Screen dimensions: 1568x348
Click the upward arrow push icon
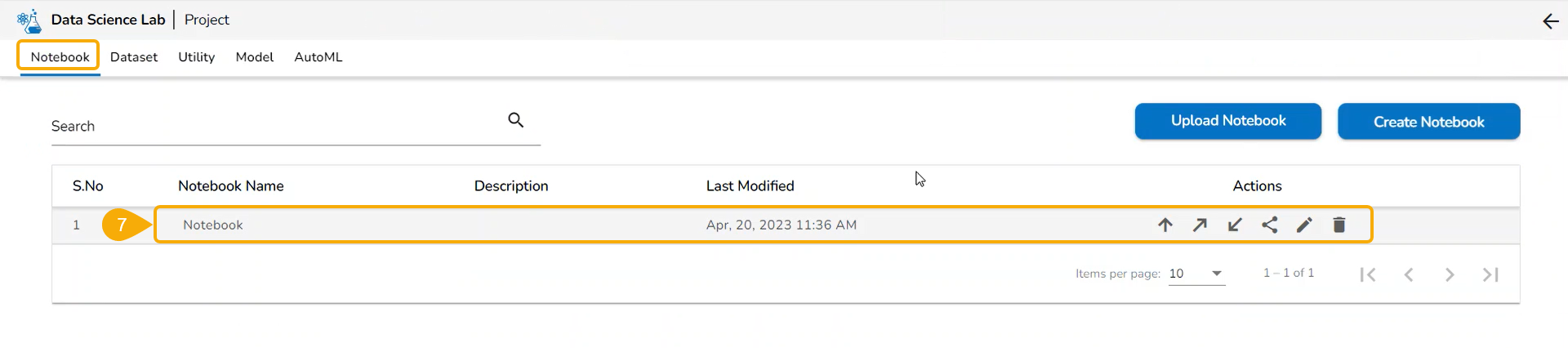[1165, 225]
